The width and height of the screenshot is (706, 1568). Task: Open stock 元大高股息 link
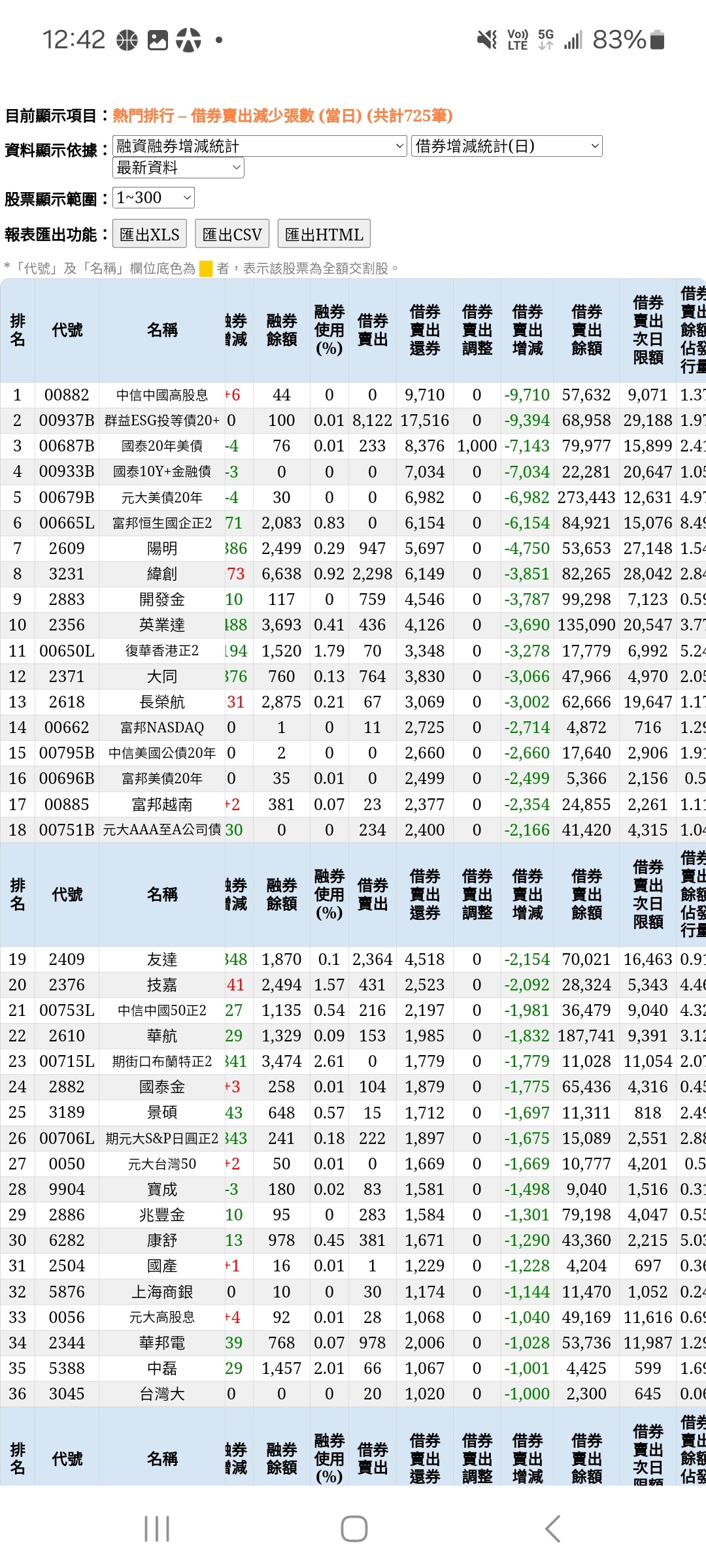[162, 1318]
